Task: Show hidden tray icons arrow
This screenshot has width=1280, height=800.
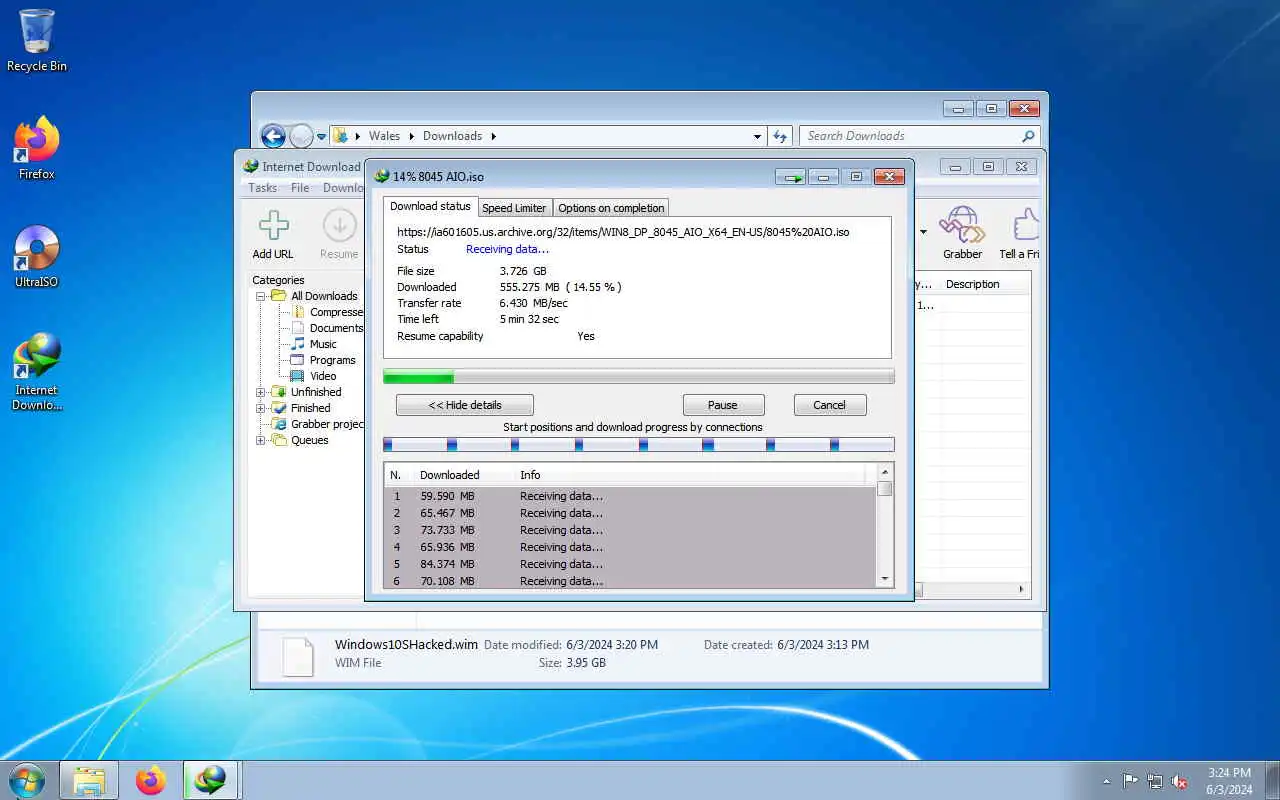Action: 1106,781
